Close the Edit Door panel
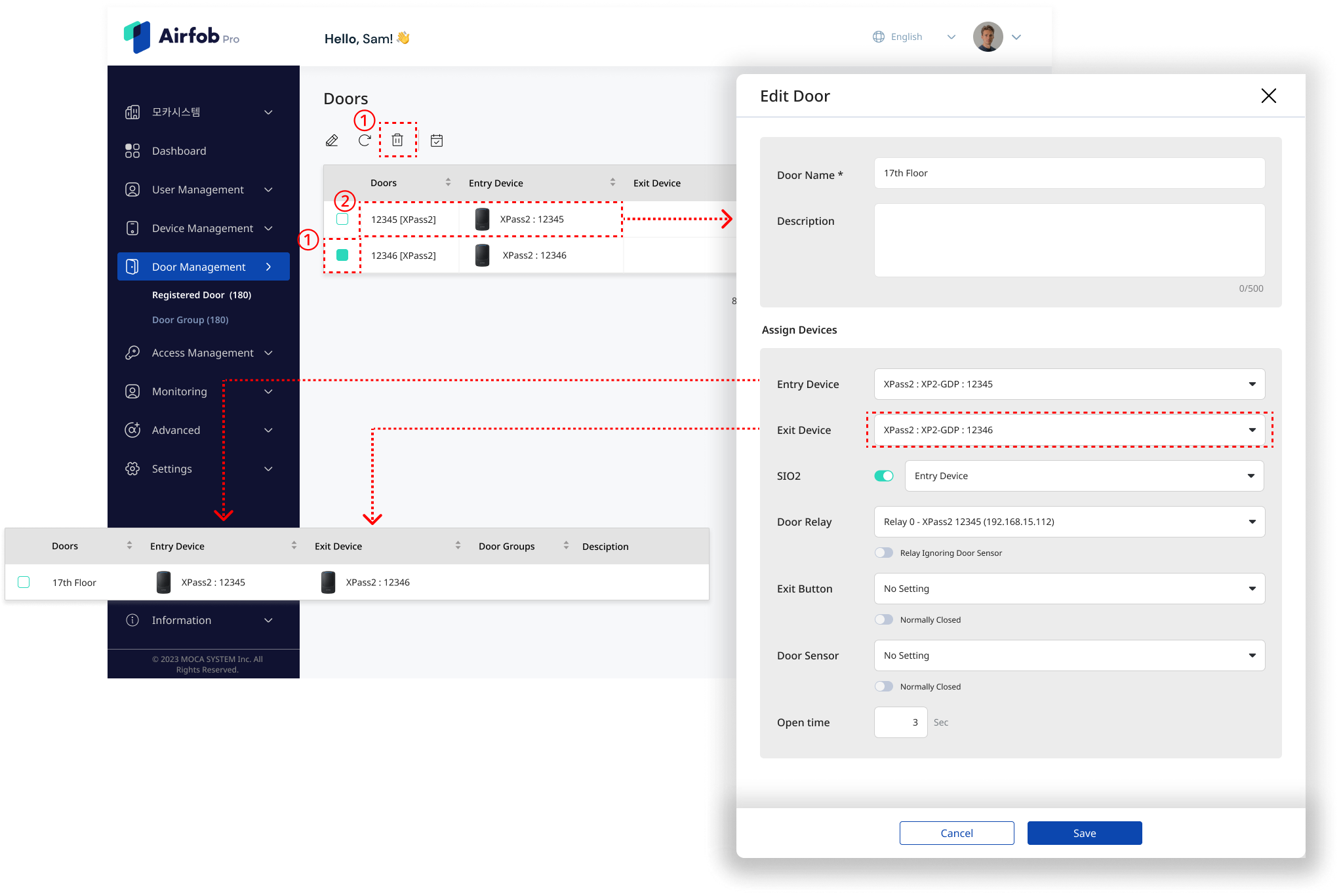The width and height of the screenshot is (1341, 896). (x=1268, y=96)
